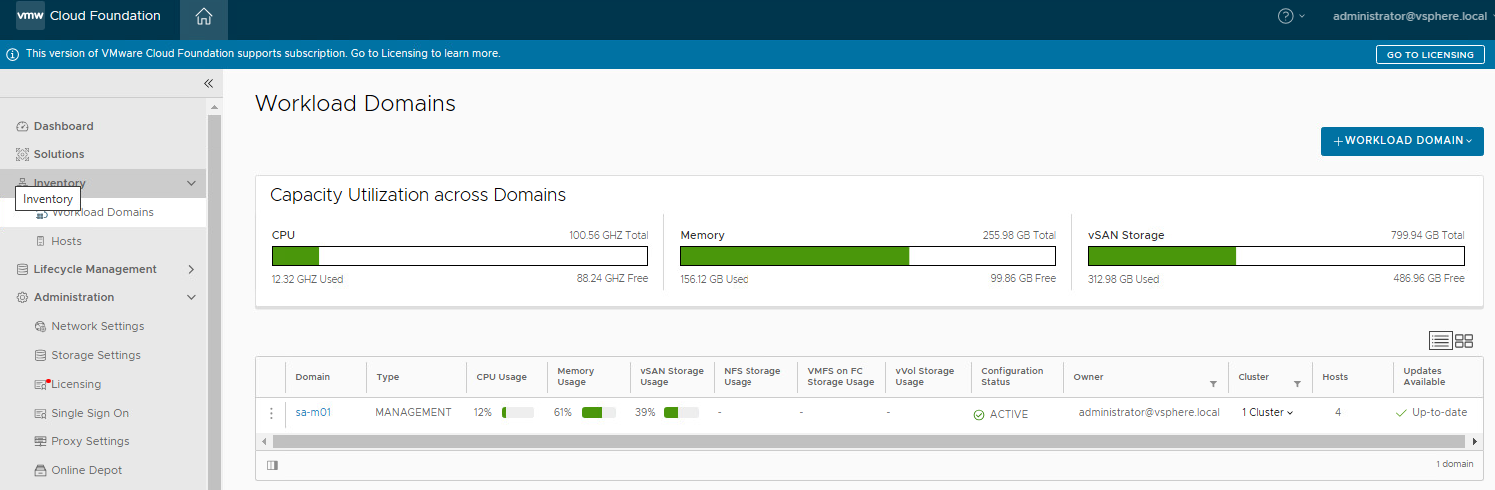Open the sa-m01 domain link
The image size is (1495, 490).
click(x=313, y=413)
